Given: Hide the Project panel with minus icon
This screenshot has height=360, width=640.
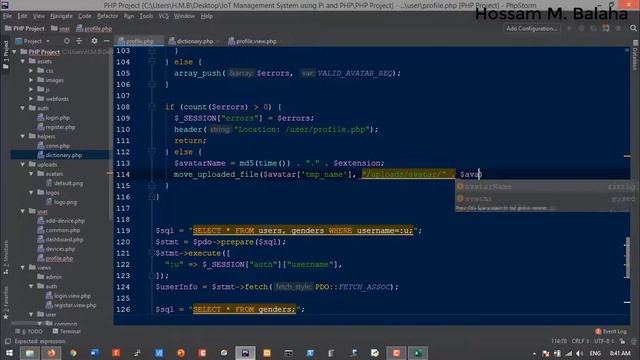Looking at the screenshot, I should tap(107, 41).
